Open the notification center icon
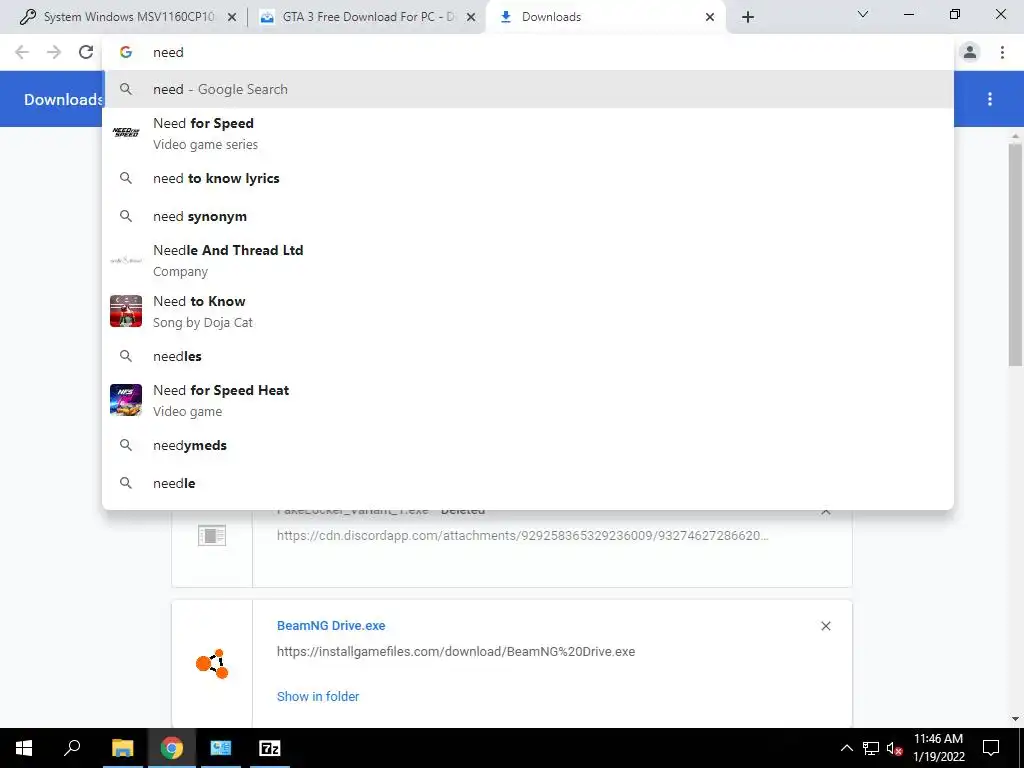The image size is (1024, 768). (991, 748)
